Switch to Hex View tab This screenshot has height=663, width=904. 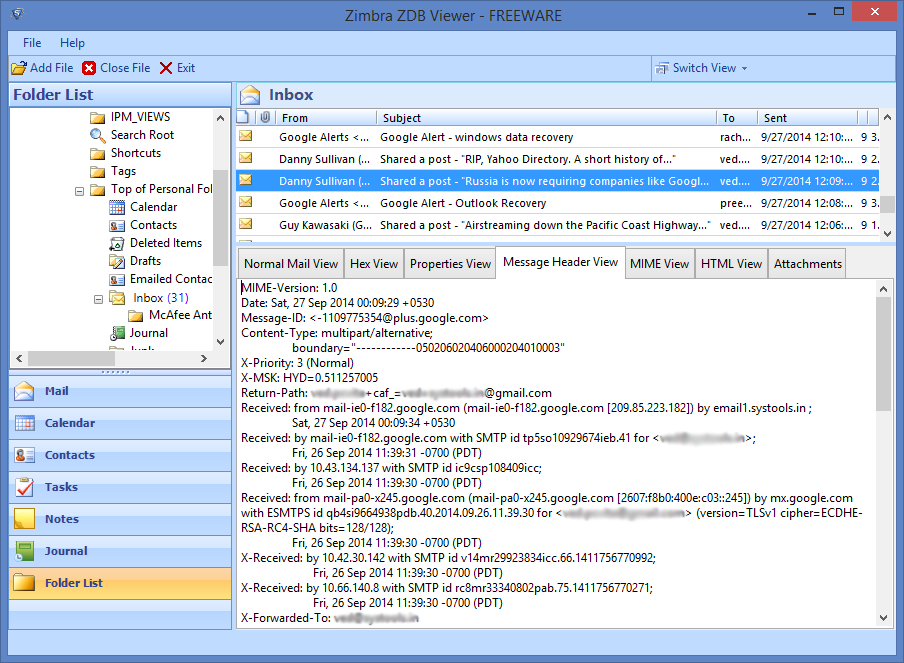pyautogui.click(x=374, y=264)
